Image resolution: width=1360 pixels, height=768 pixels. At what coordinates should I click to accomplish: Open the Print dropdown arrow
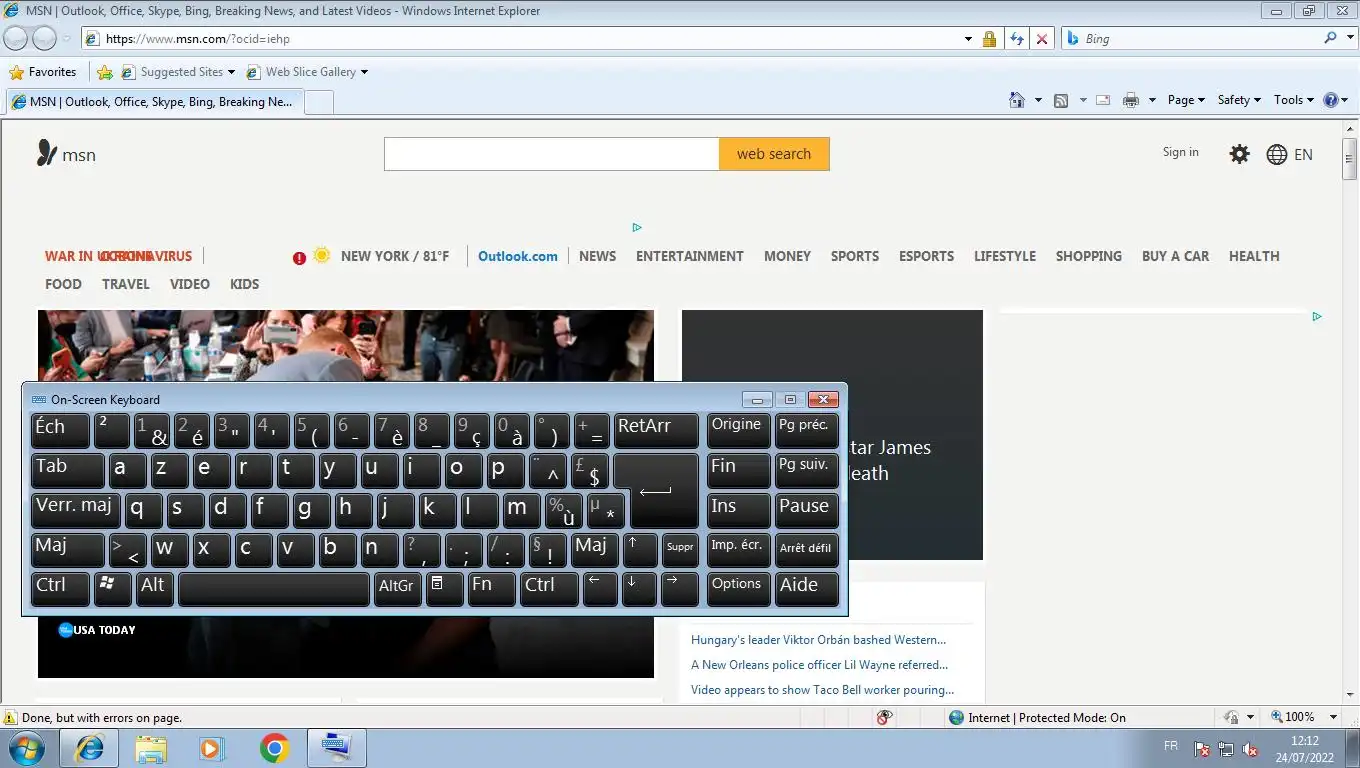tap(1152, 100)
